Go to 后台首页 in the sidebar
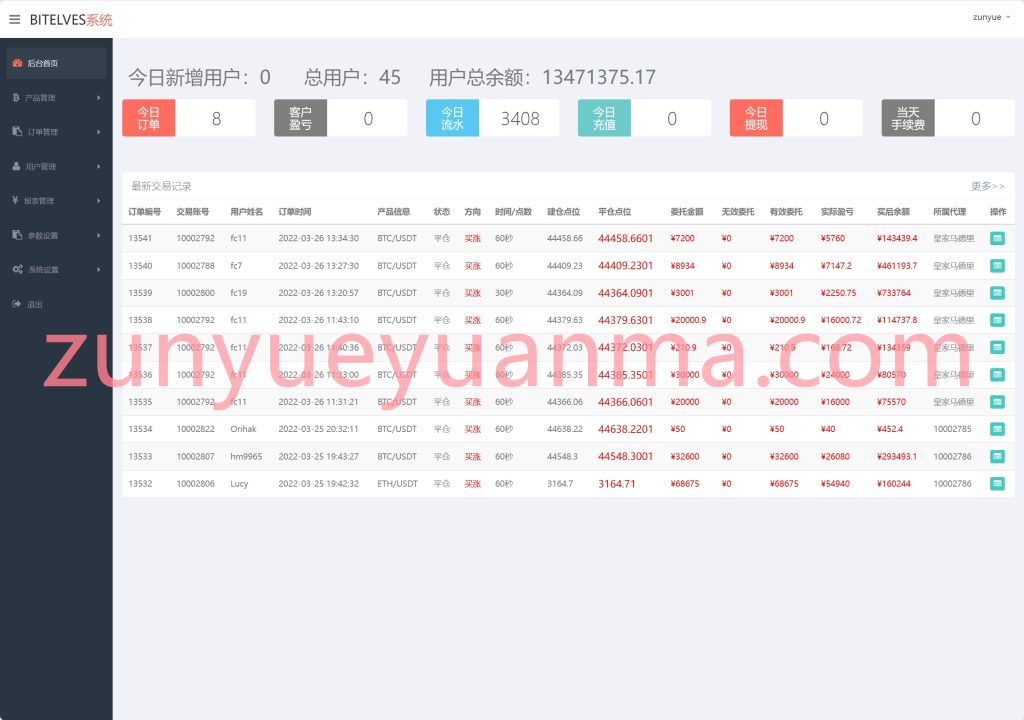 (x=56, y=63)
